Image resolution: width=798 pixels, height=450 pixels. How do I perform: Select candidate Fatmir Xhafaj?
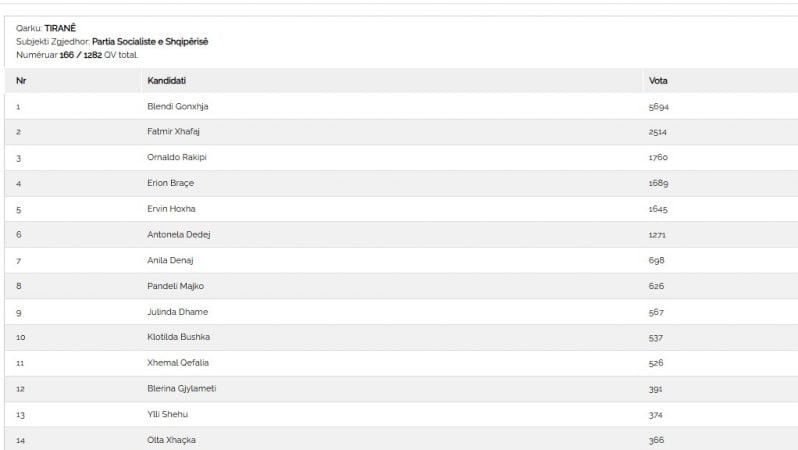pyautogui.click(x=174, y=131)
